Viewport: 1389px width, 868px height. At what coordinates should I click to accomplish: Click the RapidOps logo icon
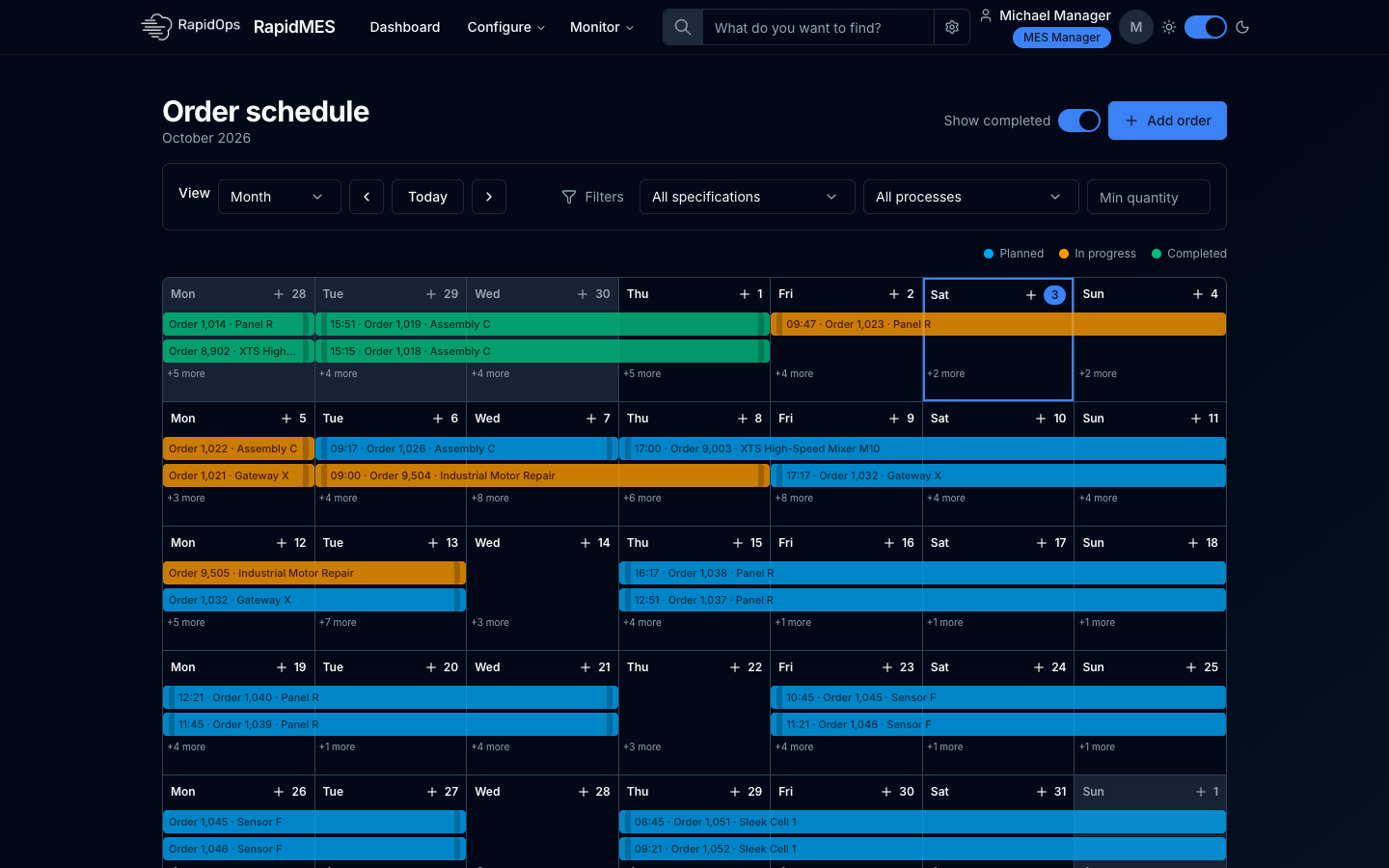point(155,27)
